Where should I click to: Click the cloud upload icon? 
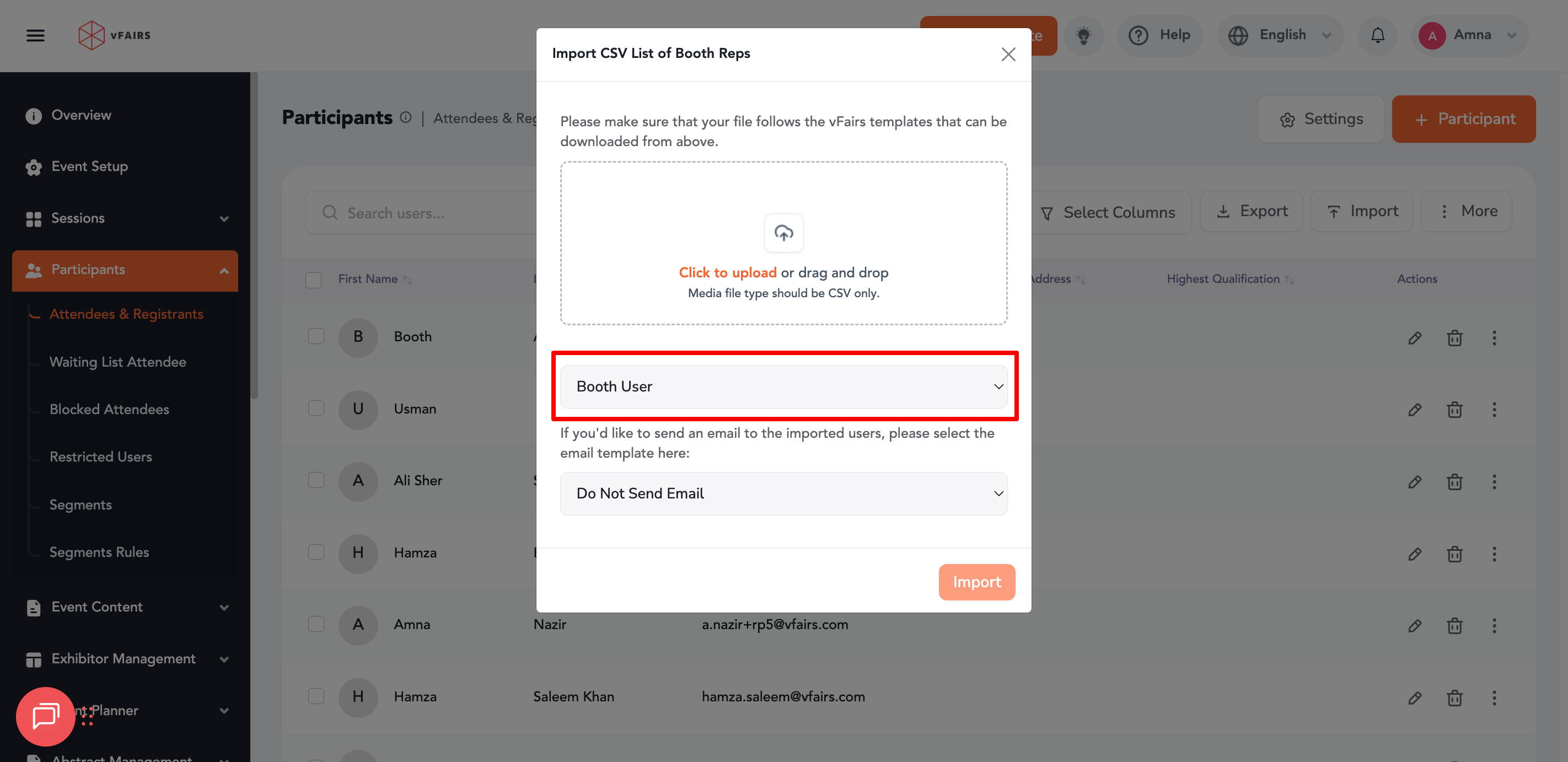coord(783,233)
